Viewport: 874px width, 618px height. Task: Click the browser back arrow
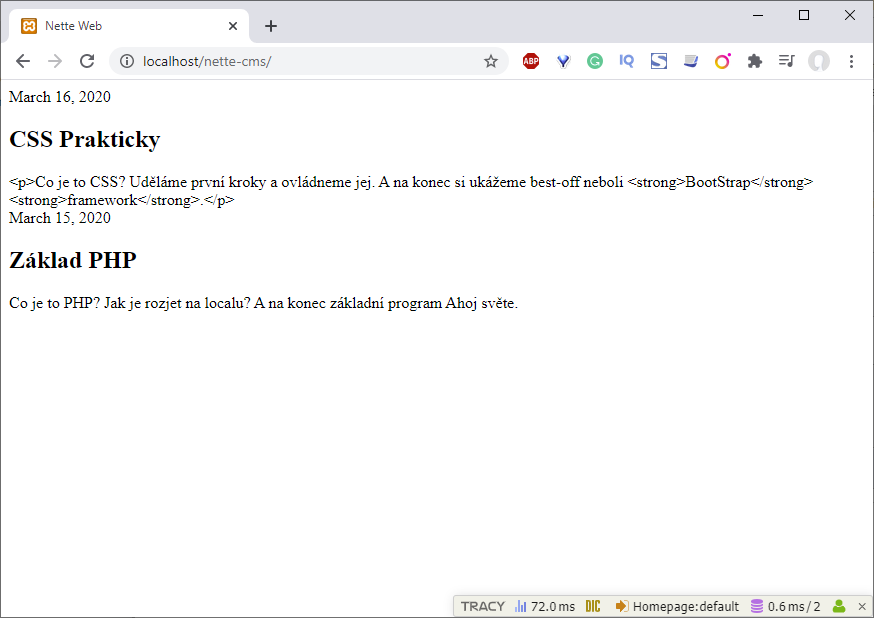[23, 61]
